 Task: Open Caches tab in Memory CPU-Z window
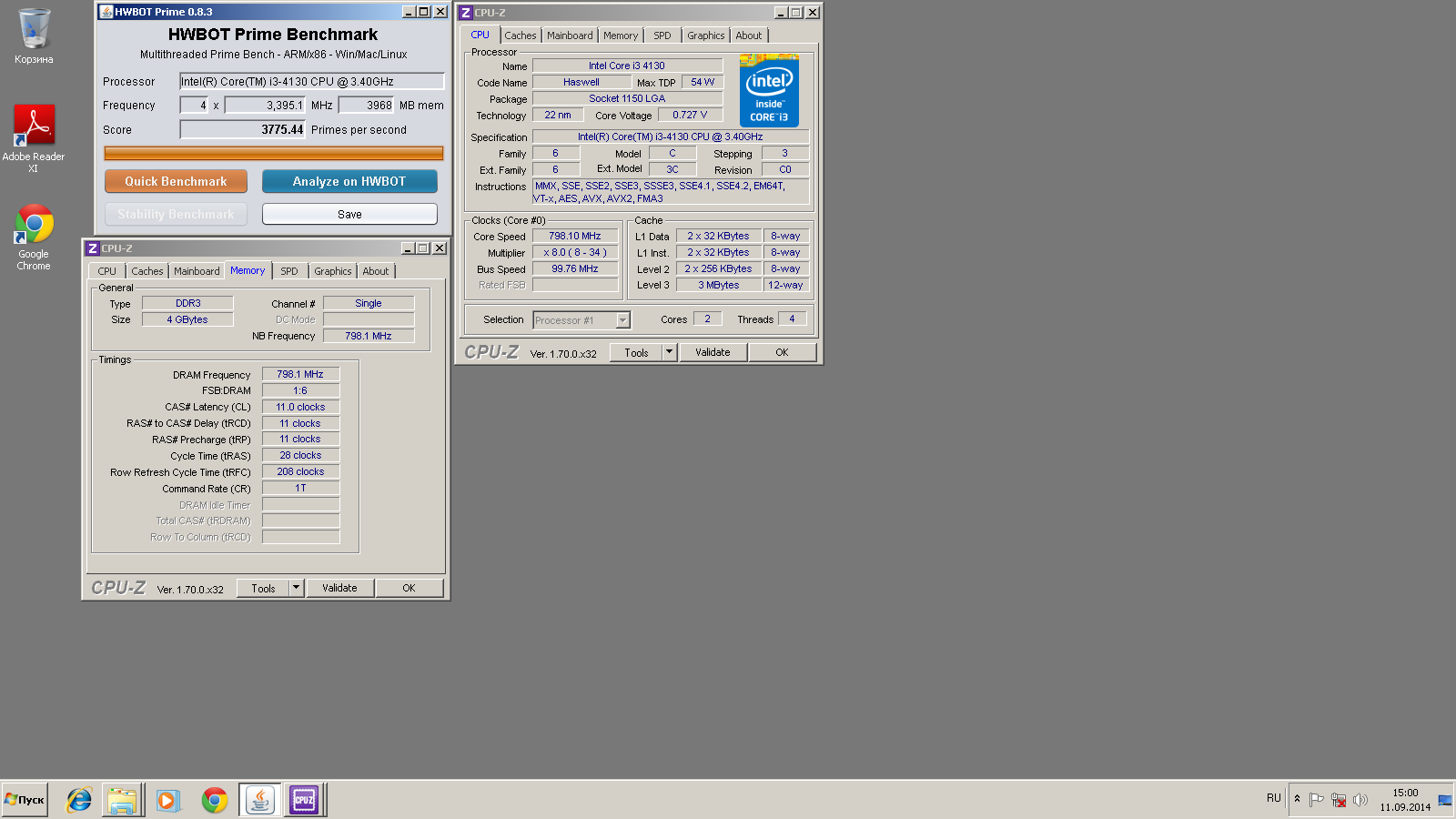[147, 271]
